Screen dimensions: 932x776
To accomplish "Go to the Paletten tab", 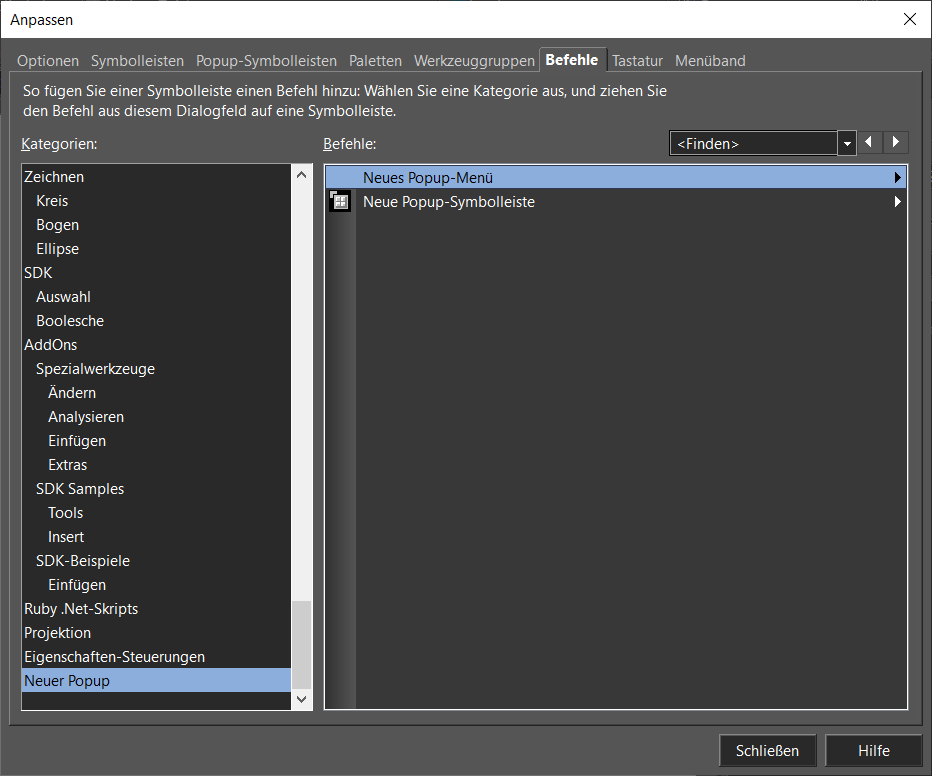I will [x=375, y=61].
